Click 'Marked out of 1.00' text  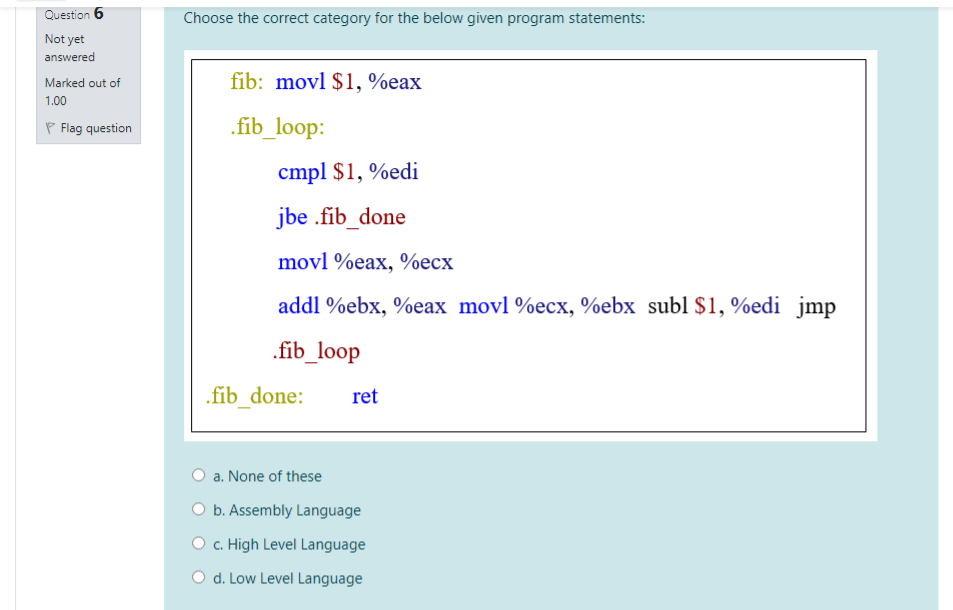pyautogui.click(x=82, y=92)
